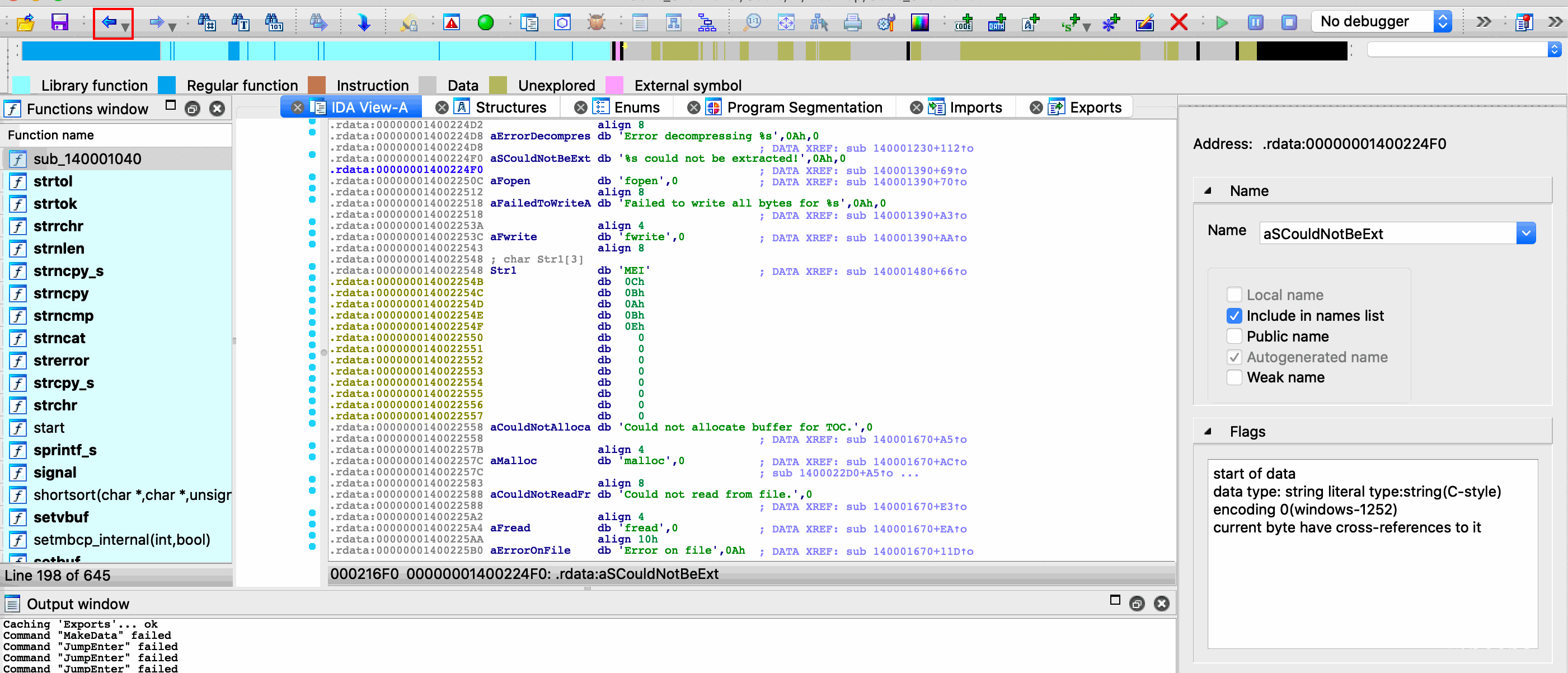Click the blue down-curved jump arrow

point(363,22)
